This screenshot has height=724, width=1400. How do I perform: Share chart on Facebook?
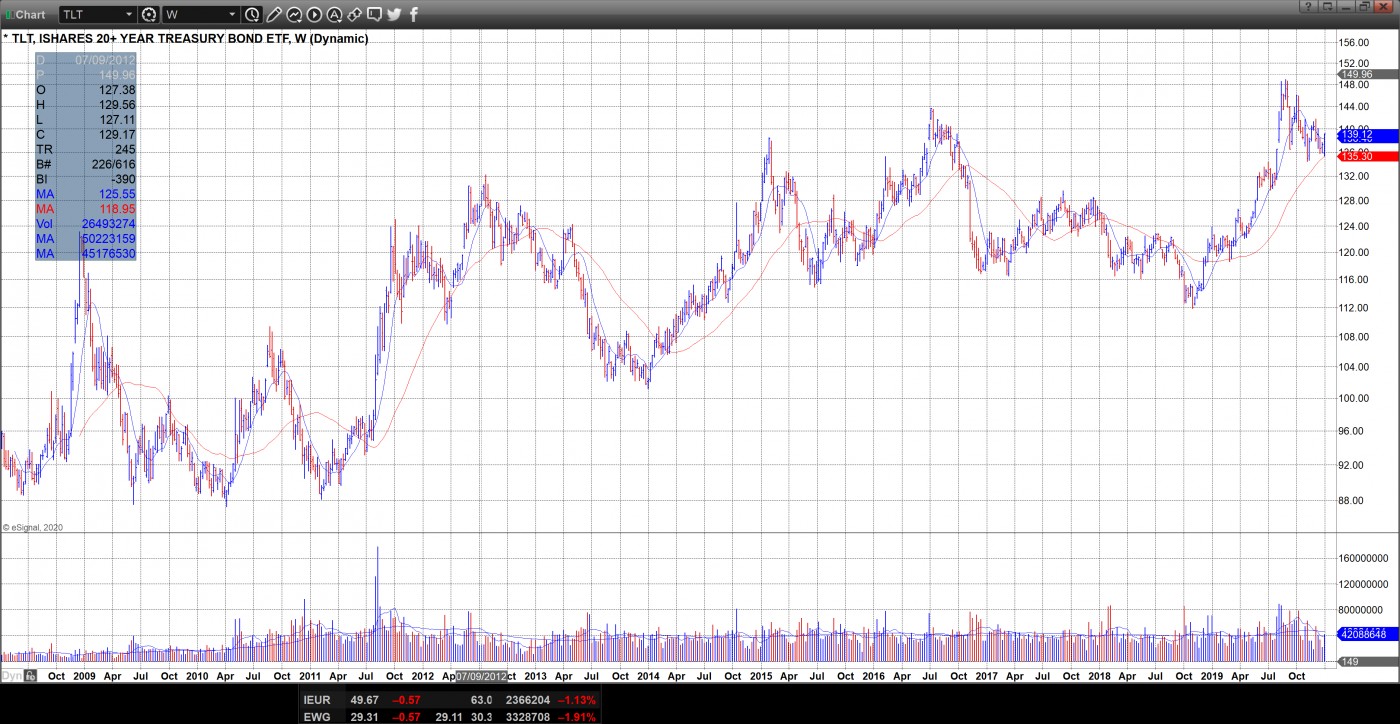click(414, 14)
